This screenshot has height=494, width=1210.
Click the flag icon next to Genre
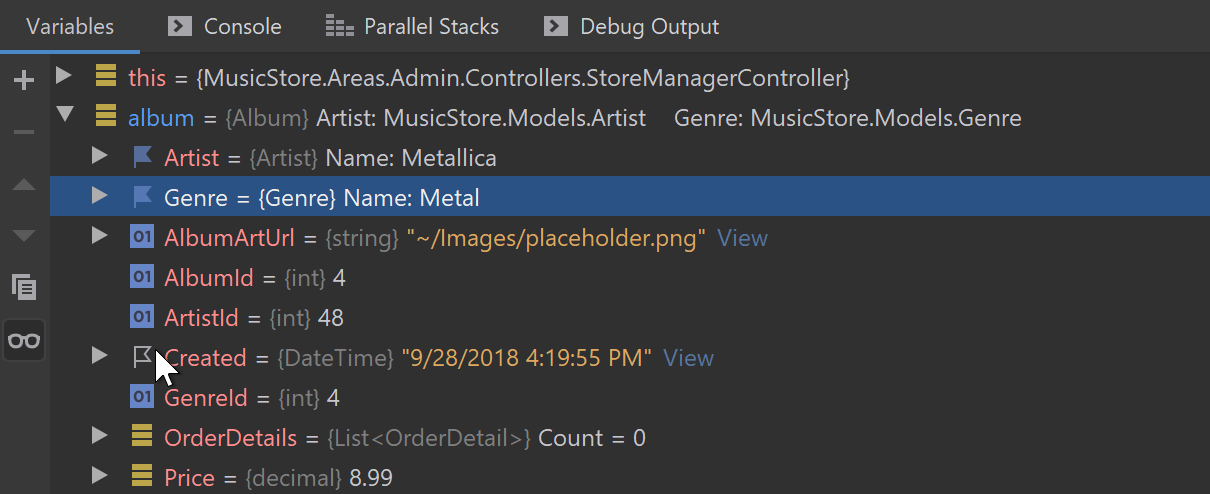(x=142, y=198)
